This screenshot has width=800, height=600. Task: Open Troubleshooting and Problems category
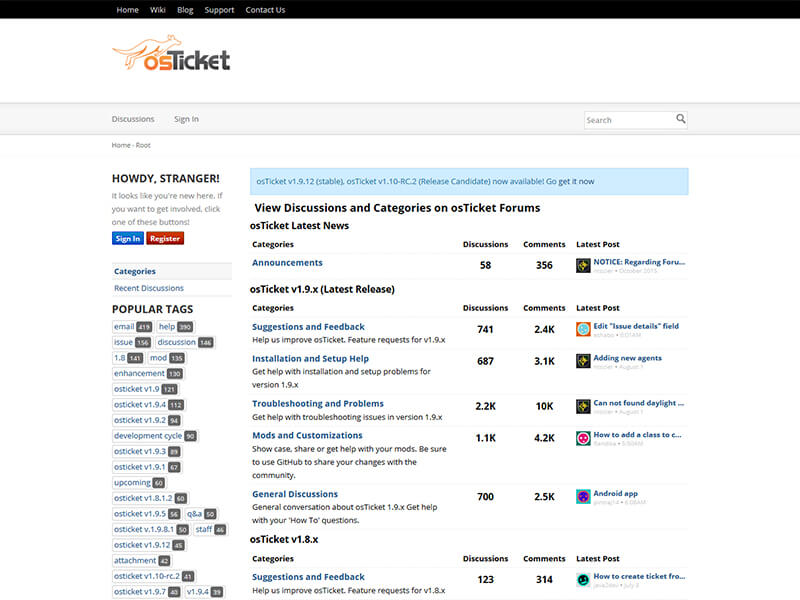pos(318,404)
